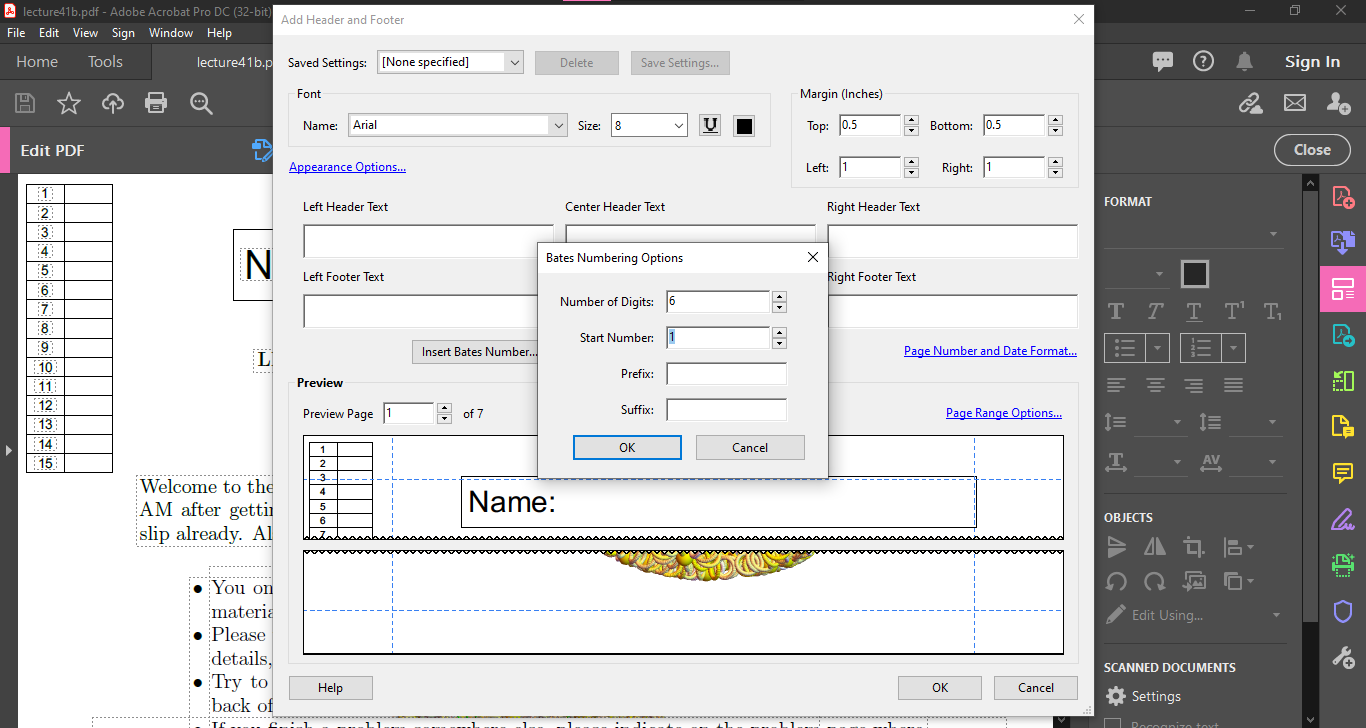Expand the bullet list dropdown arrow
Image resolution: width=1366 pixels, height=728 pixels.
(x=1158, y=348)
